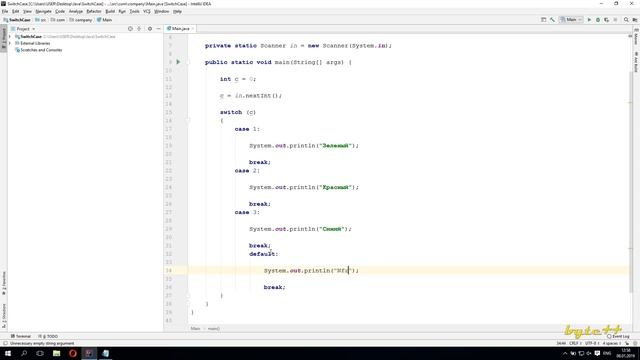Image resolution: width=640 pixels, height=360 pixels.
Task: Open the Event Log
Action: pos(618,336)
